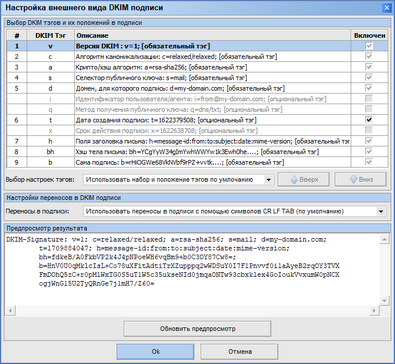This screenshot has width=395, height=364.
Task: Open the Выбор настроек тэгов dropdown
Action: [179, 180]
